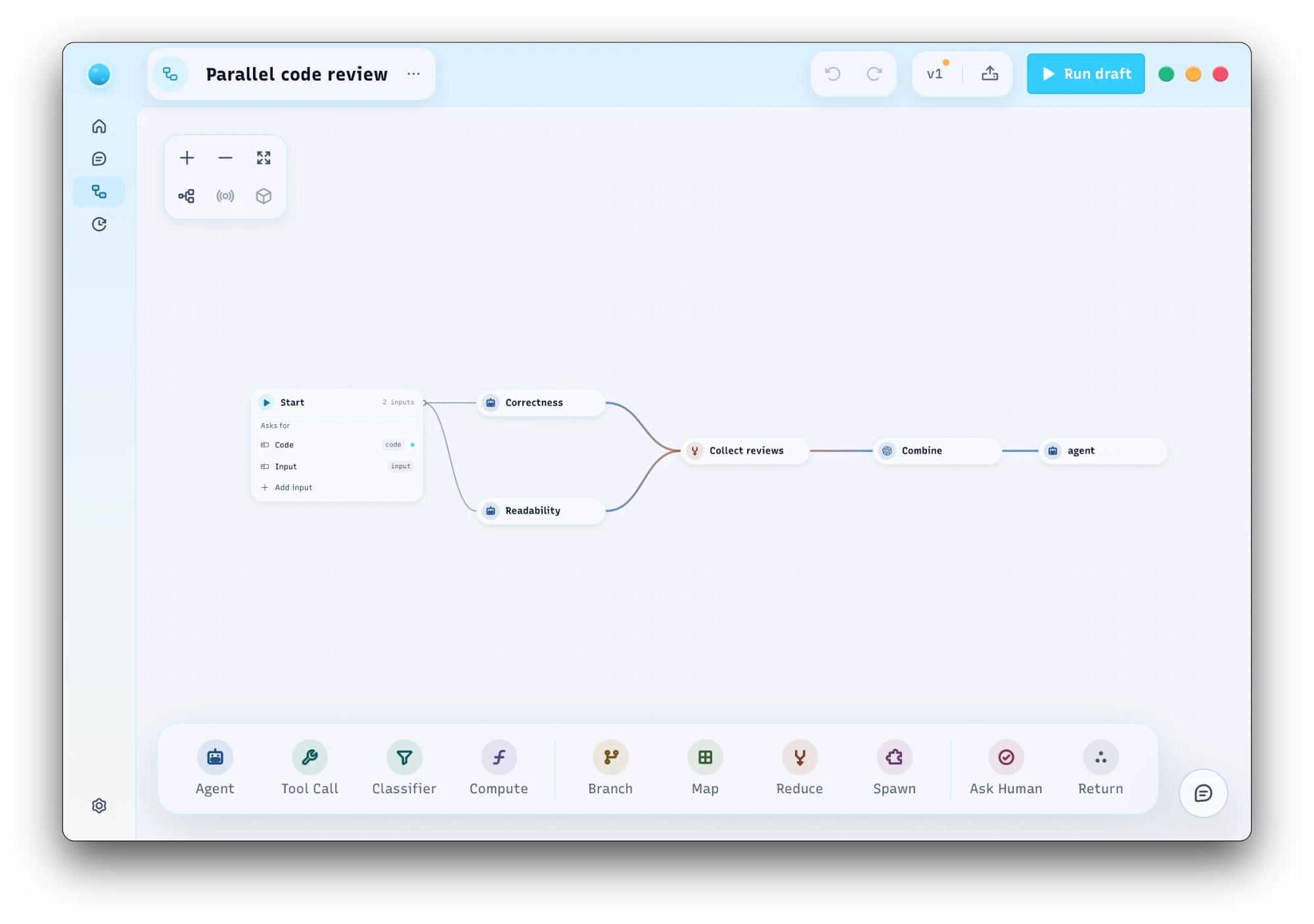
Task: Click the Collect reviews merge icon
Action: coord(694,451)
